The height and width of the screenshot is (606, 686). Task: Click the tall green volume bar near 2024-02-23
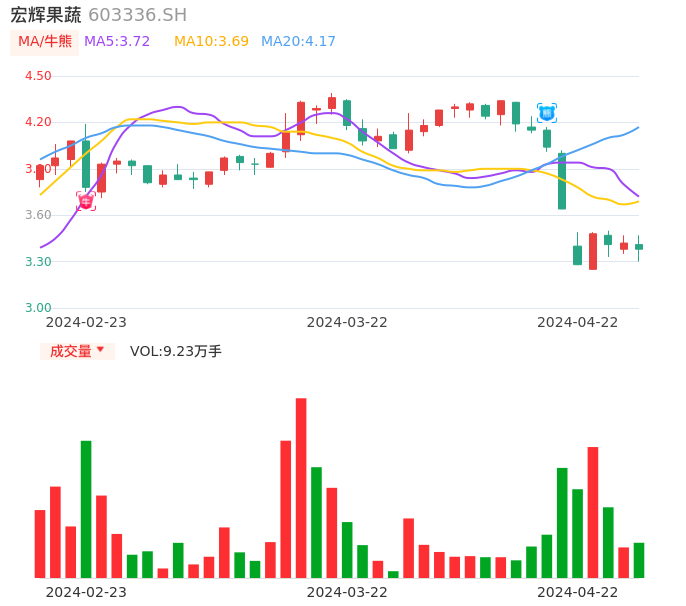pos(86,508)
